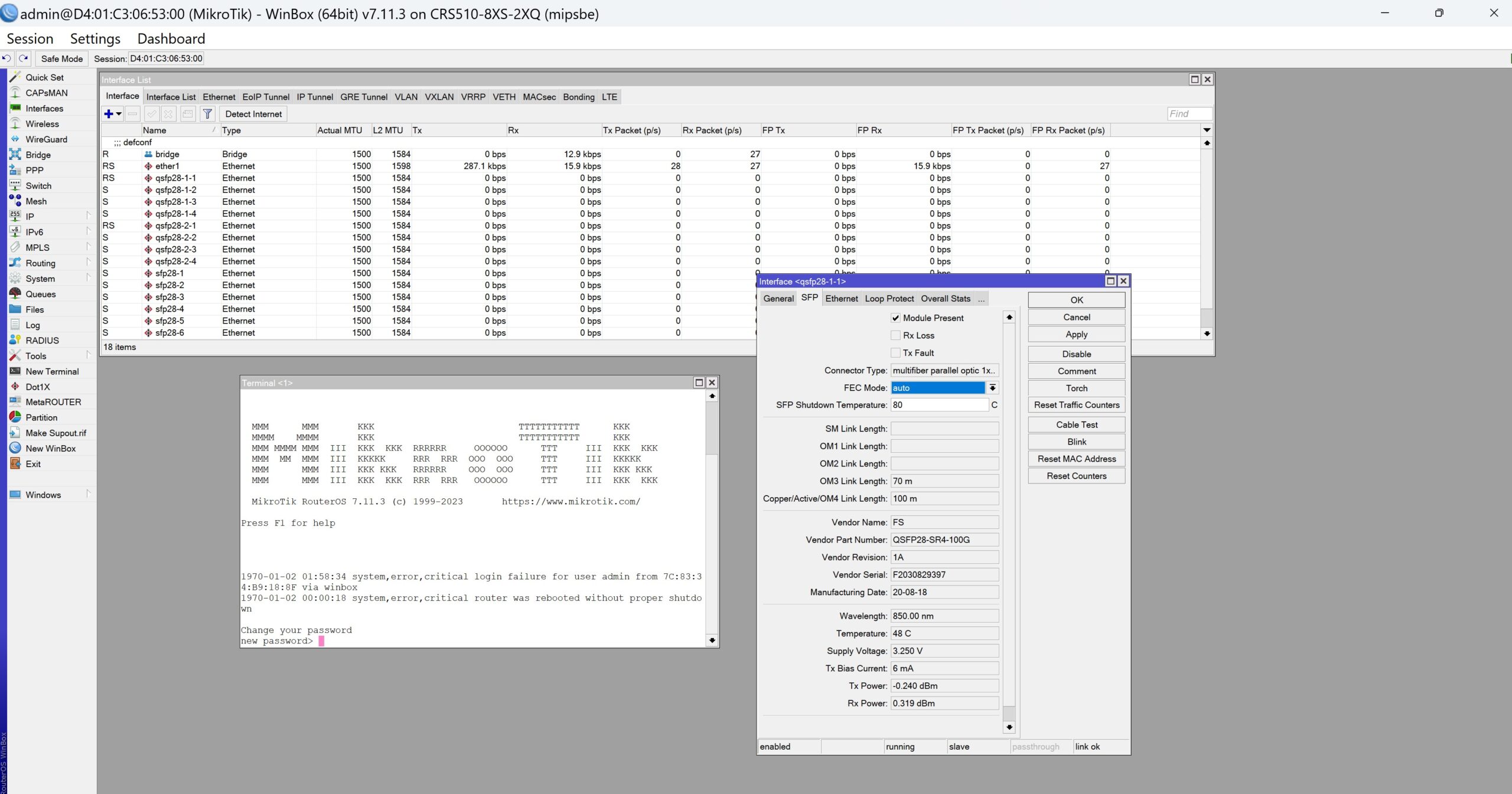
Task: Click the blue plus add interface icon
Action: pos(109,114)
